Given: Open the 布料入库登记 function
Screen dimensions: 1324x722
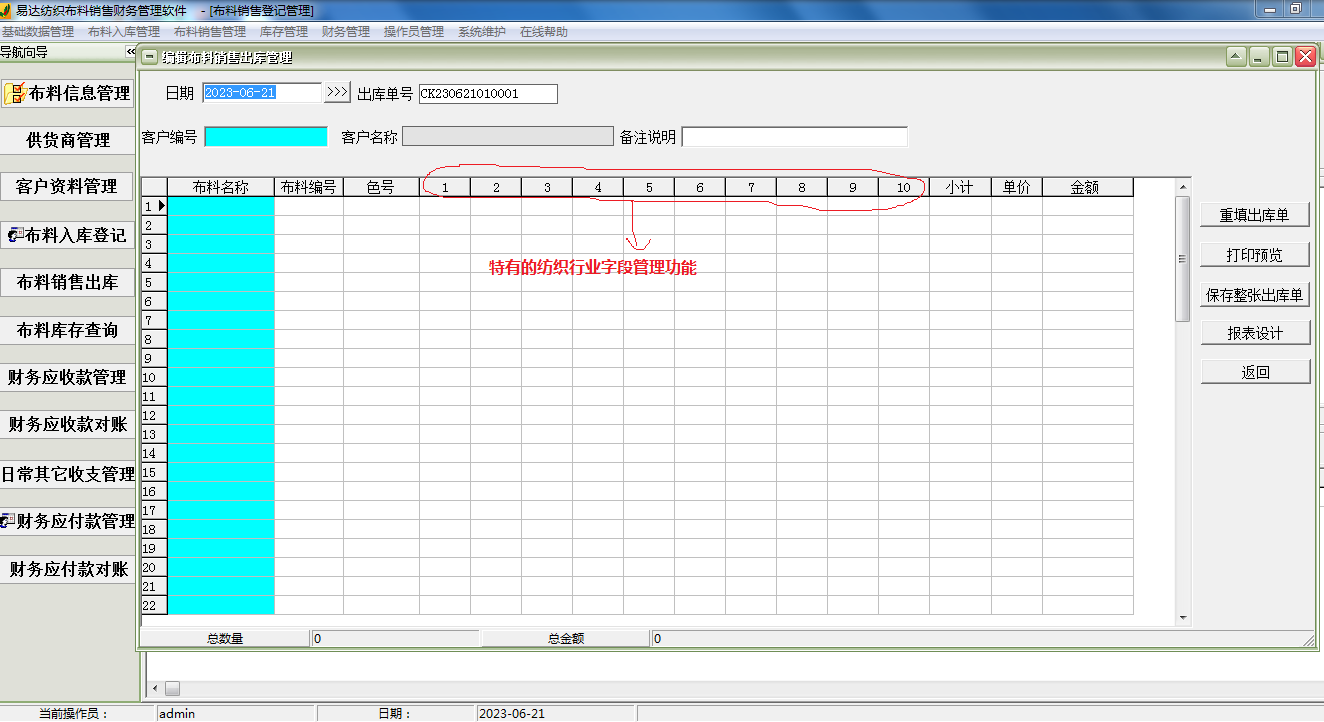Looking at the screenshot, I should tap(67, 234).
